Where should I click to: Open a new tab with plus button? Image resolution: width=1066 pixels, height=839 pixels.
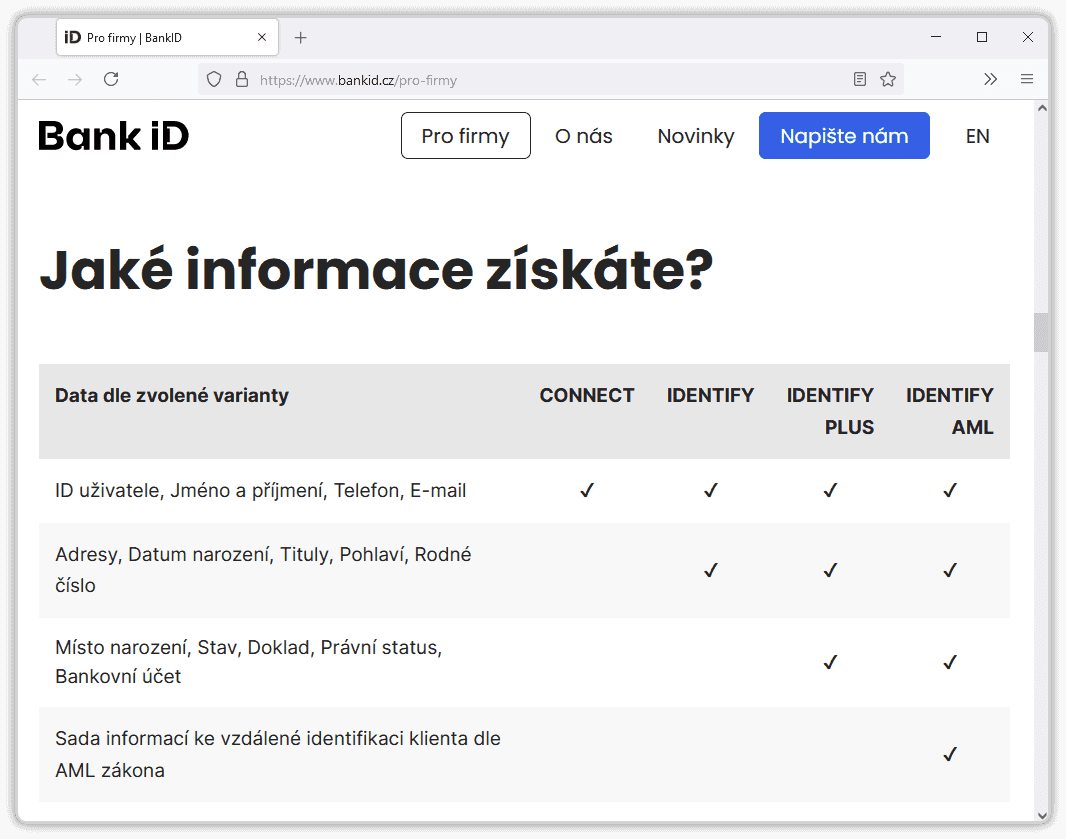pos(301,38)
